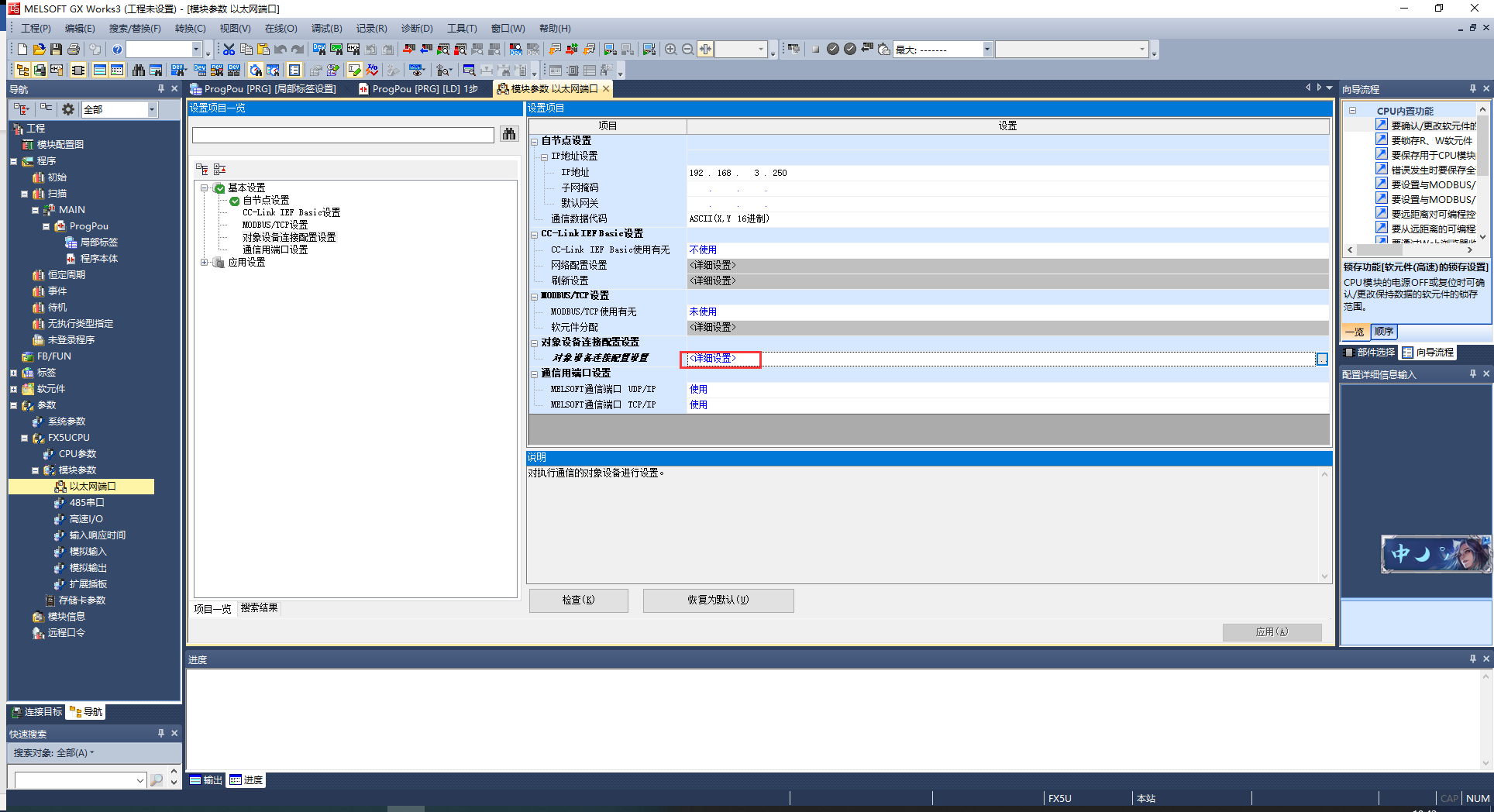Click the binoculars search button in setting list
This screenshot has height=812, width=1494.
coord(508,135)
